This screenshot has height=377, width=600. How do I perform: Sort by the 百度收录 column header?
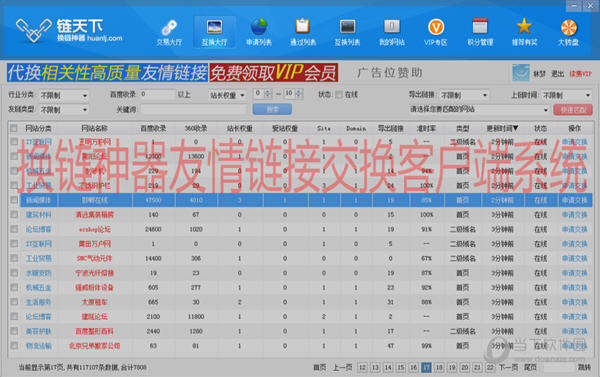coord(153,128)
